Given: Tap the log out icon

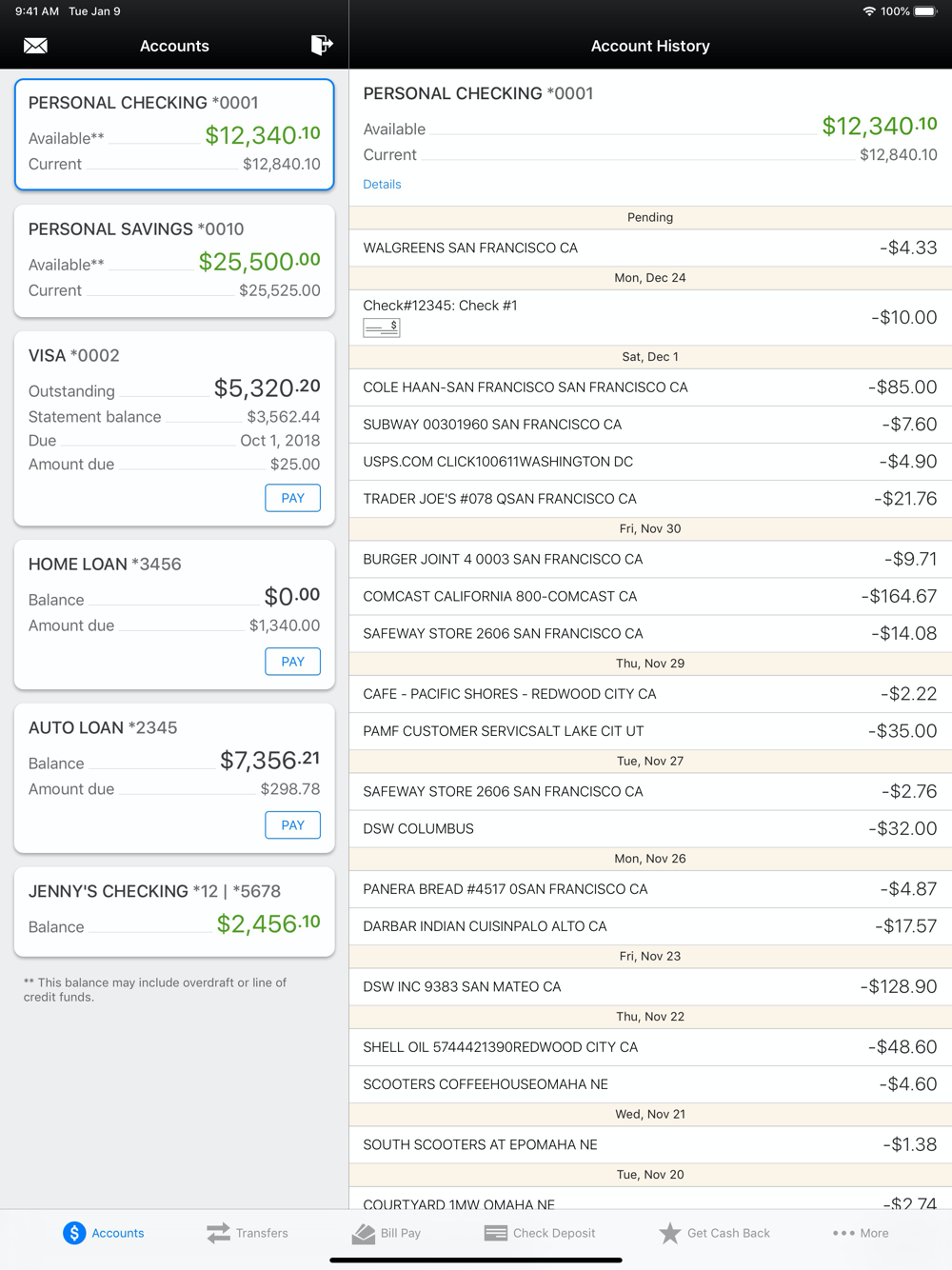Looking at the screenshot, I should tap(322, 45).
